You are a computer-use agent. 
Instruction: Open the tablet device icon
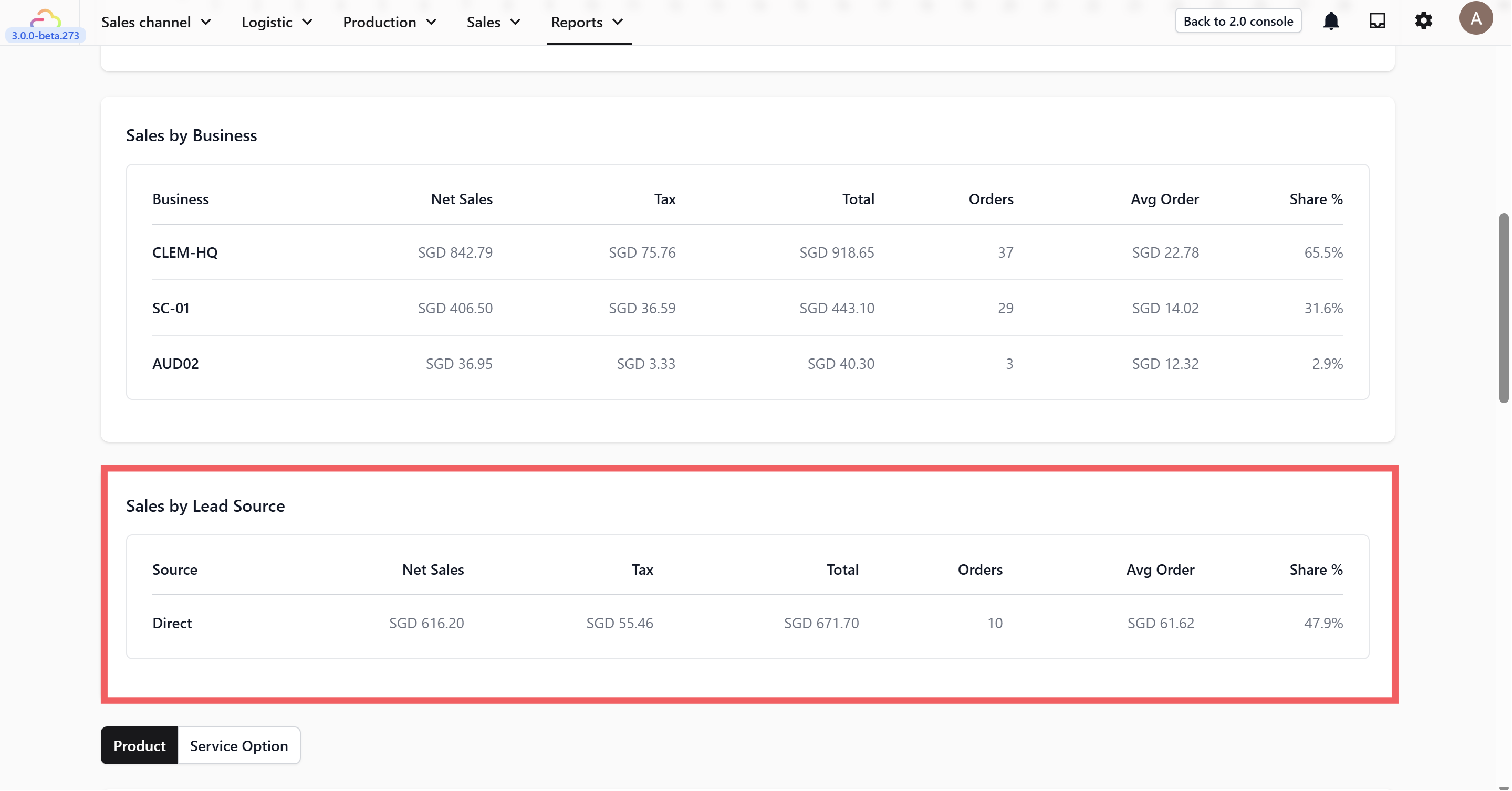(x=1377, y=21)
